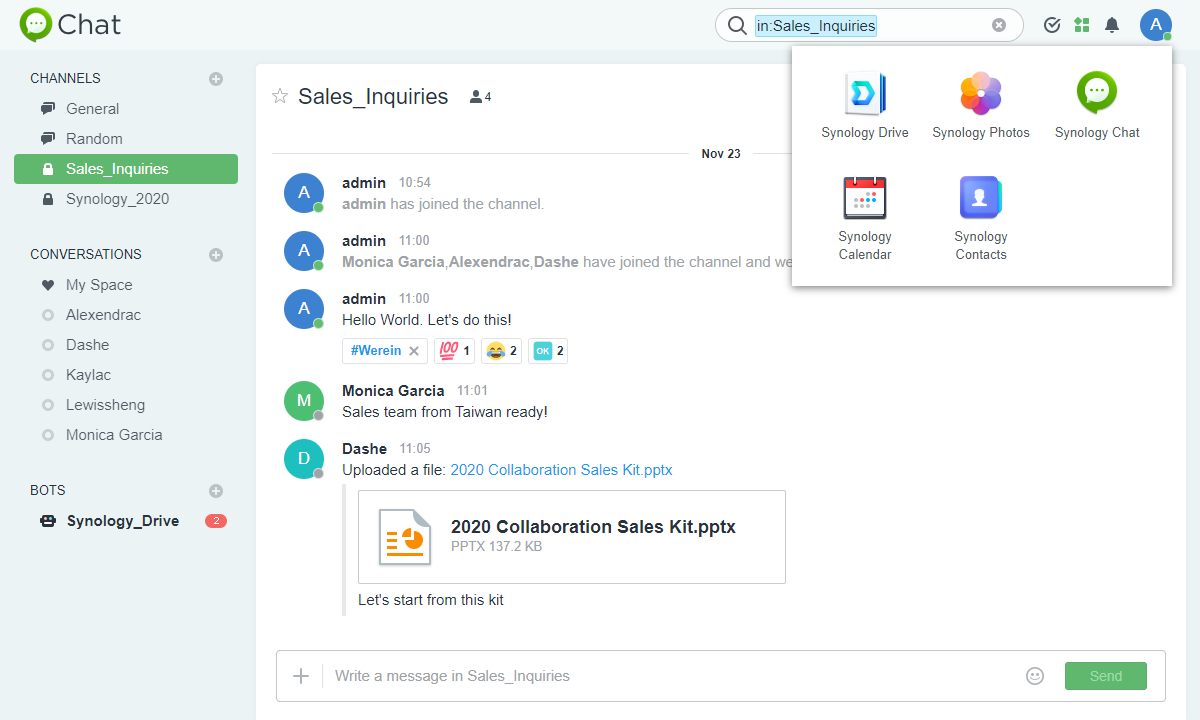Click the BOTS section header
This screenshot has width=1200, height=720.
(x=48, y=490)
